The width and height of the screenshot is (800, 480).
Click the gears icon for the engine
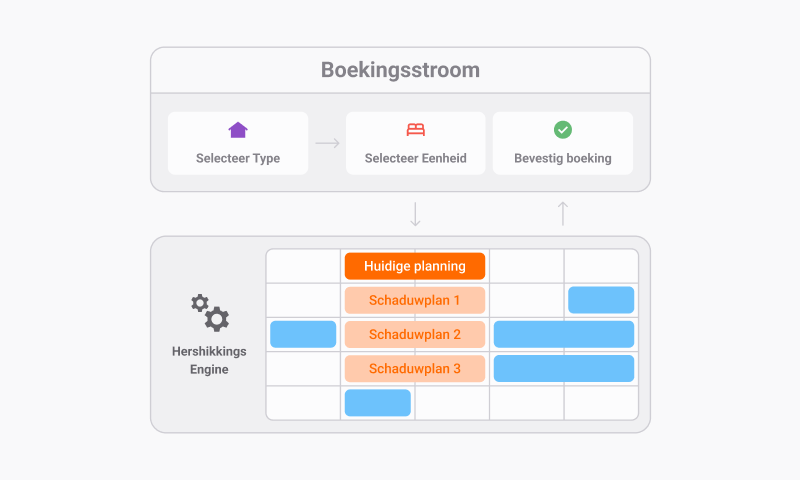pyautogui.click(x=211, y=313)
